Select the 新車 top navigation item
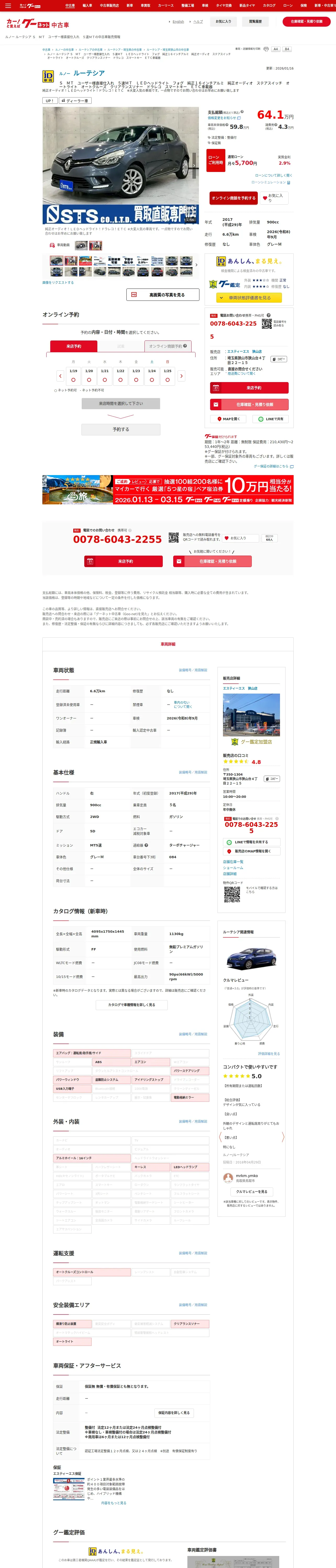 pos(130,5)
